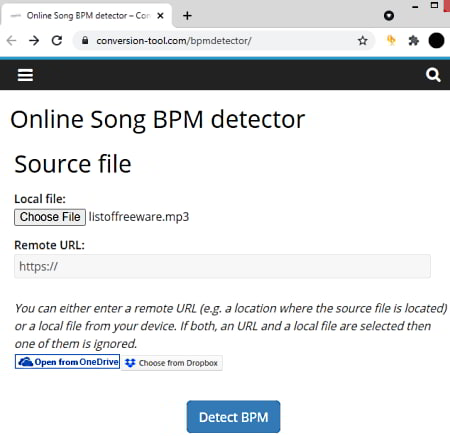Bookmark this page with the star icon
This screenshot has width=450, height=436.
pyautogui.click(x=362, y=41)
